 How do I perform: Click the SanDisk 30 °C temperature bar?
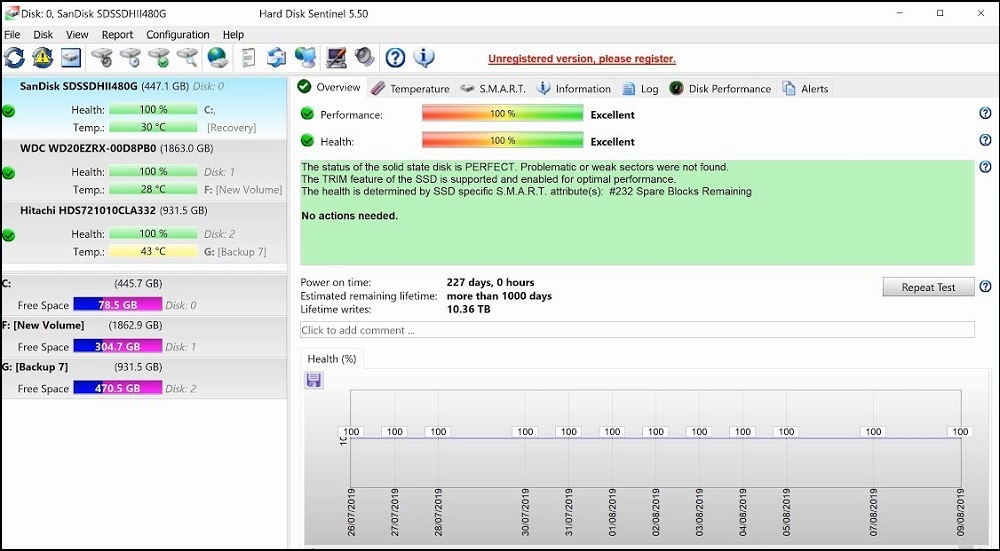coord(153,127)
